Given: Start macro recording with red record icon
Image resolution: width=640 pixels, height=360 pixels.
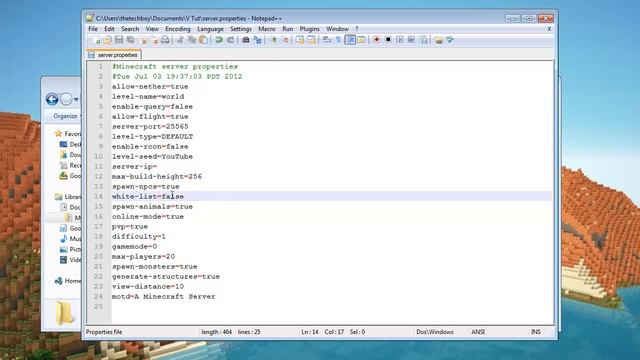Looking at the screenshot, I should pos(376,40).
